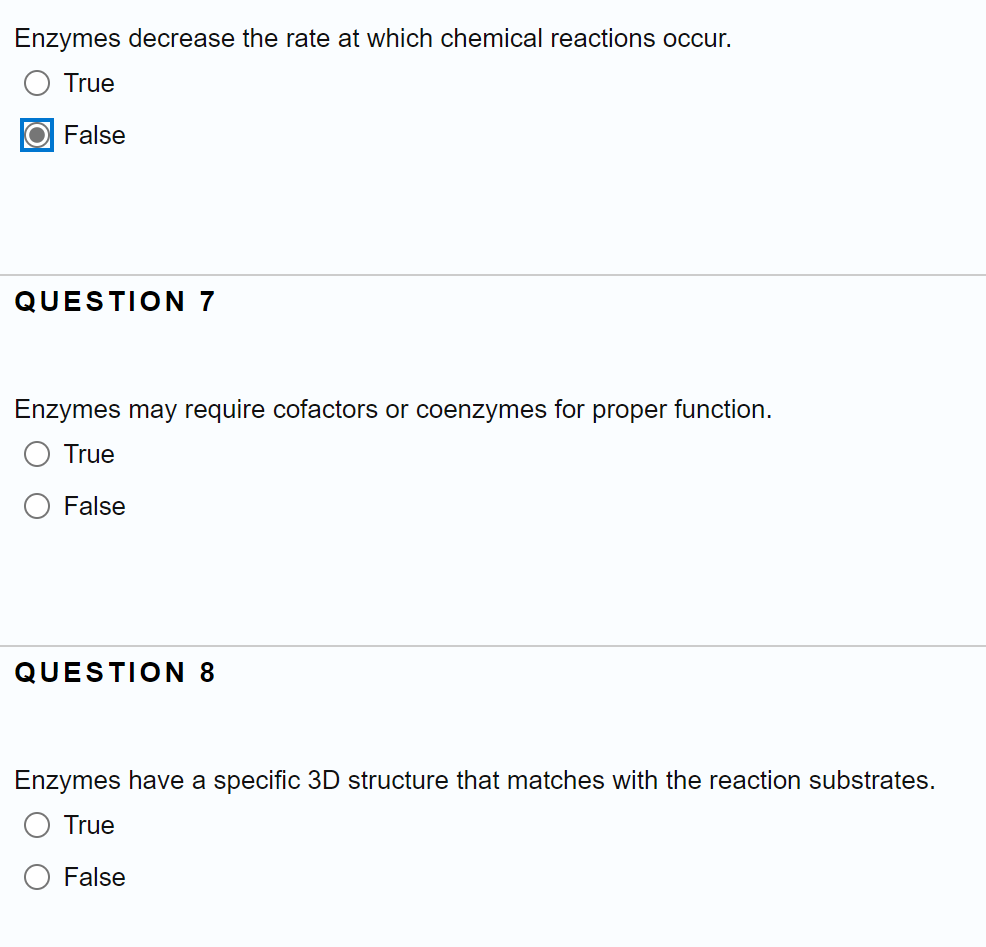Select True for the cofactors question

tap(36, 454)
